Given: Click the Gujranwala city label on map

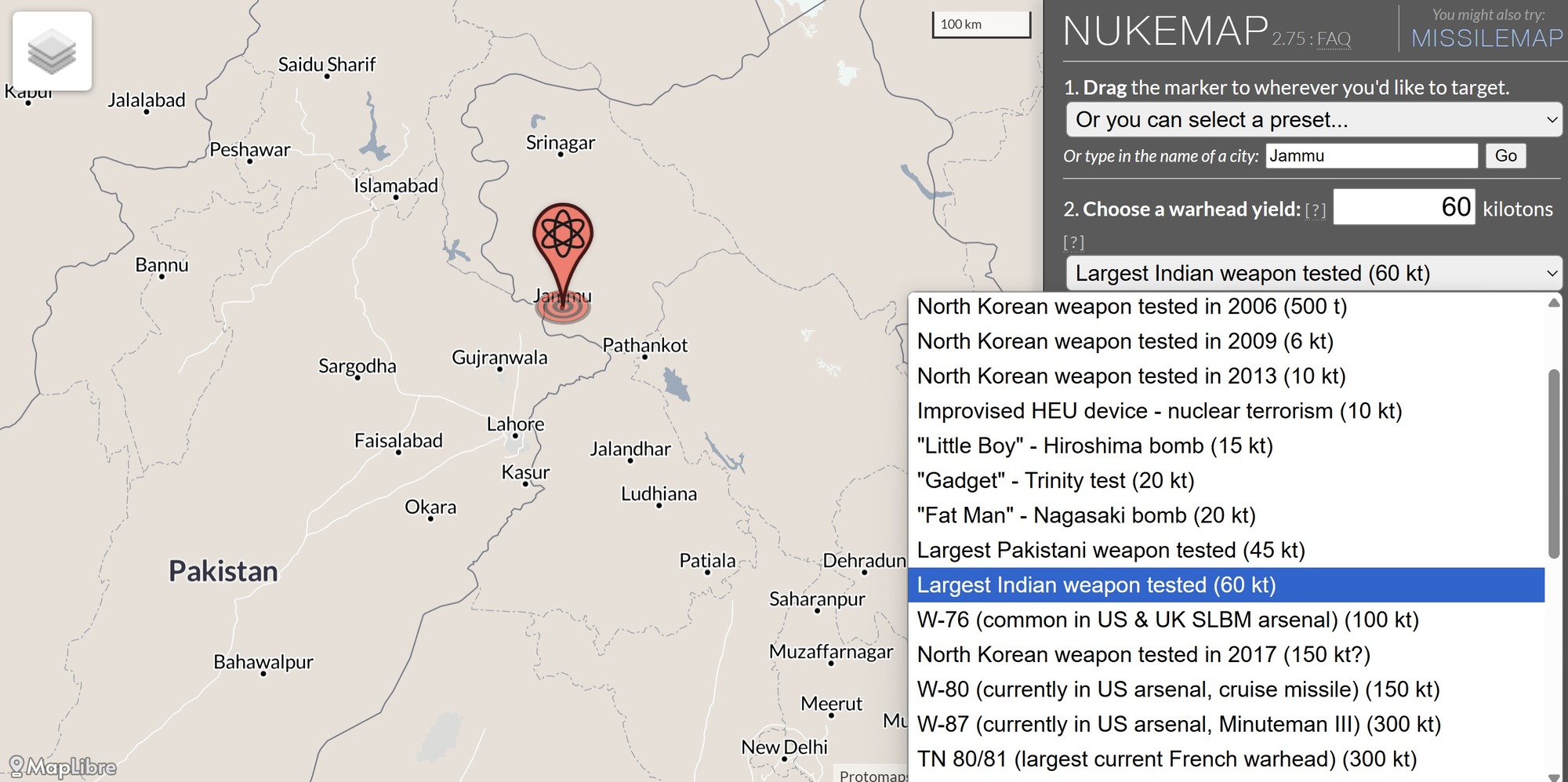Looking at the screenshot, I should tap(499, 358).
